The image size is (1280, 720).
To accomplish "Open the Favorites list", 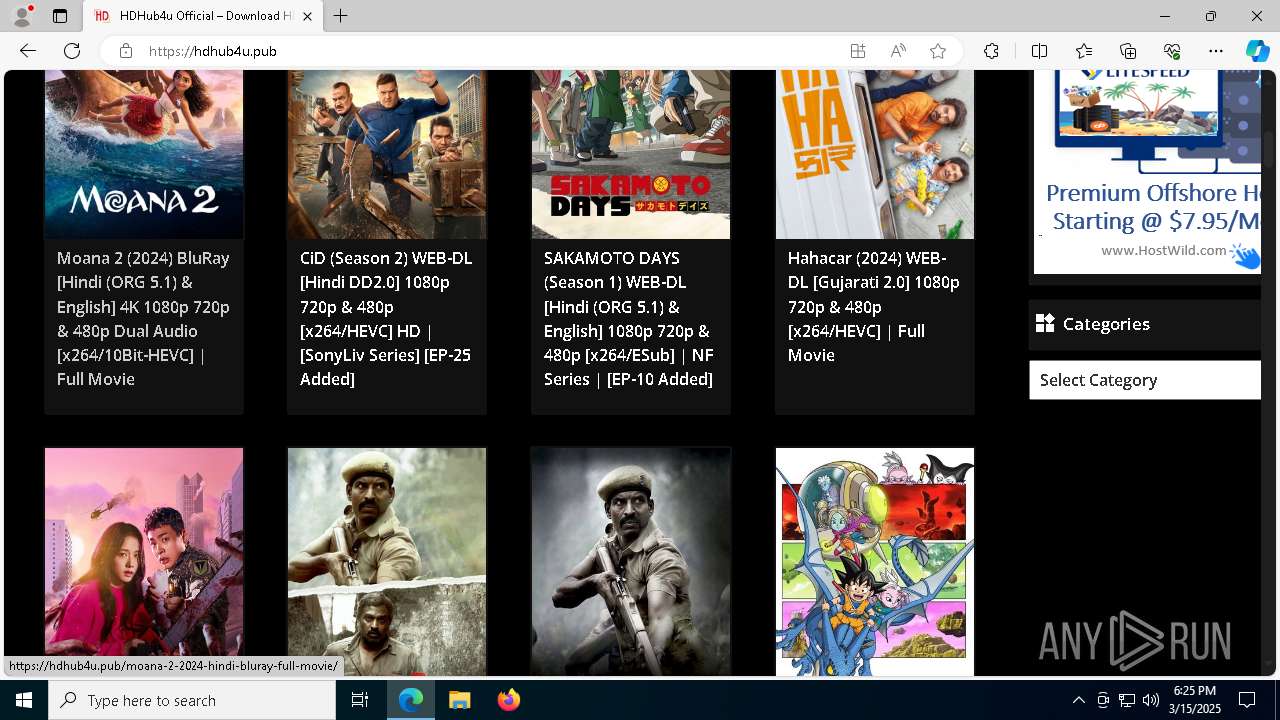I will (x=1084, y=51).
